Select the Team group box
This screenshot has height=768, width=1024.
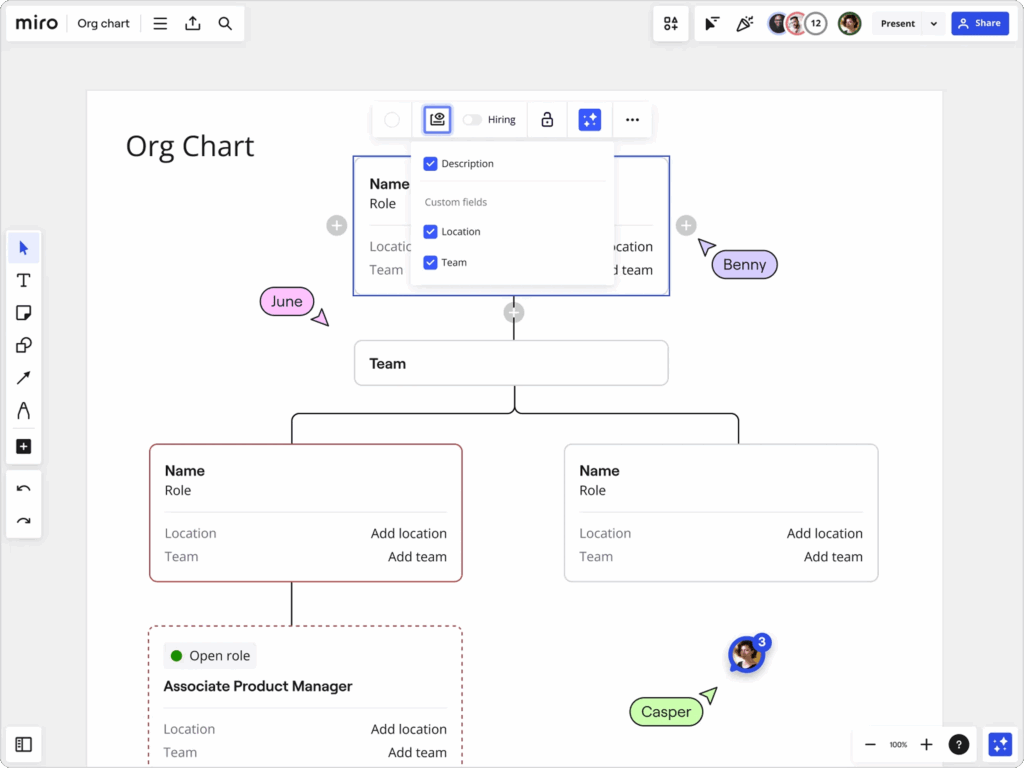coord(511,363)
